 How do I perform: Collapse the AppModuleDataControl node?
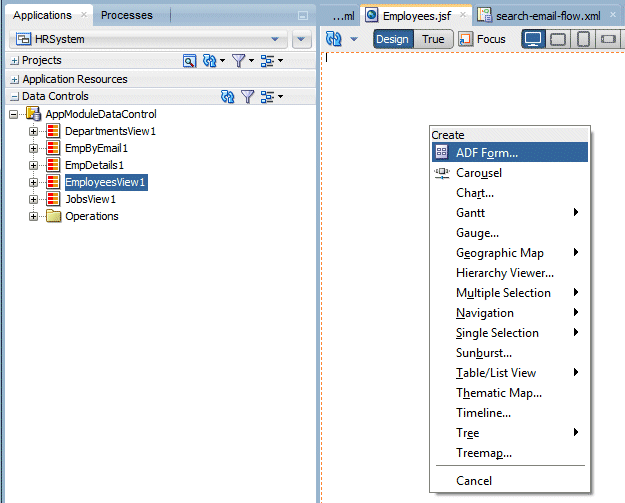[14, 114]
